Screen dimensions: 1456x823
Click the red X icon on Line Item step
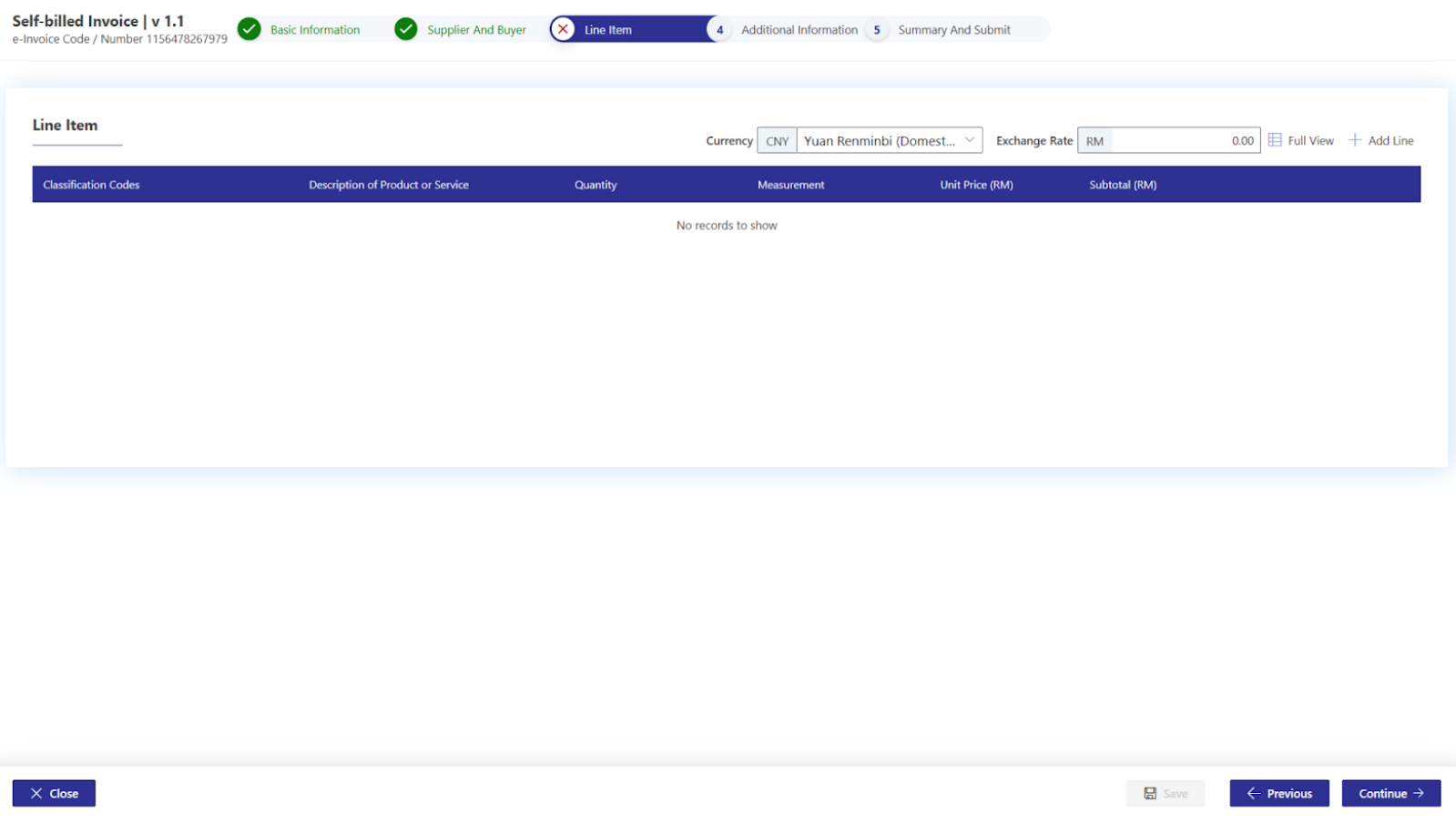563,29
